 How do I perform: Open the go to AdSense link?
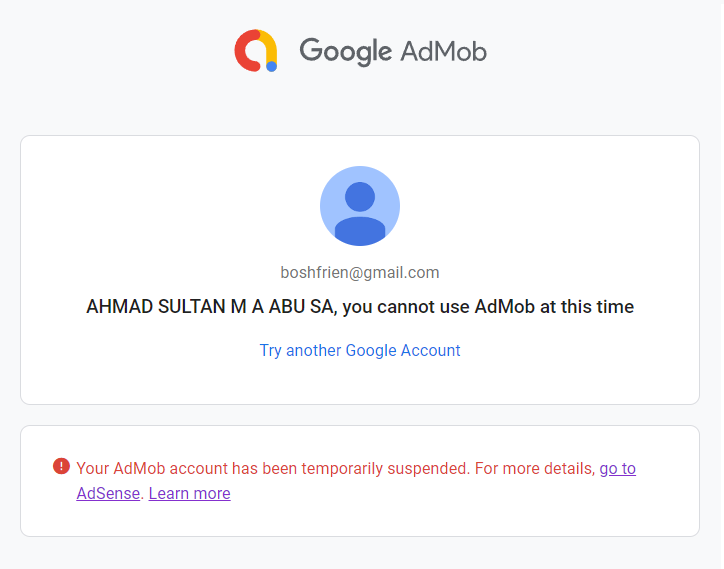pos(617,468)
